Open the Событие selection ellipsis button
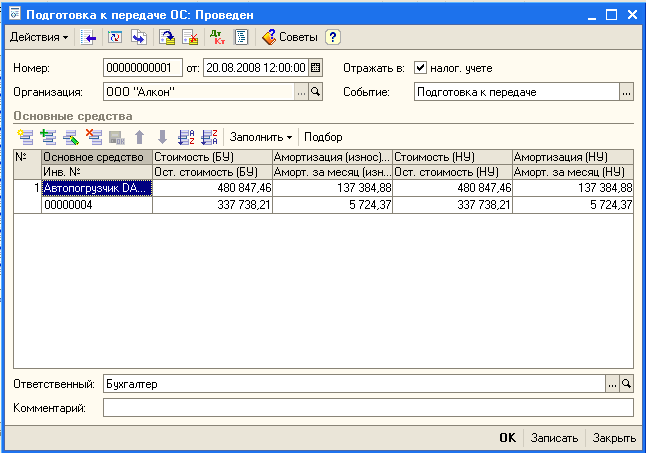The image size is (646, 453). point(626,91)
